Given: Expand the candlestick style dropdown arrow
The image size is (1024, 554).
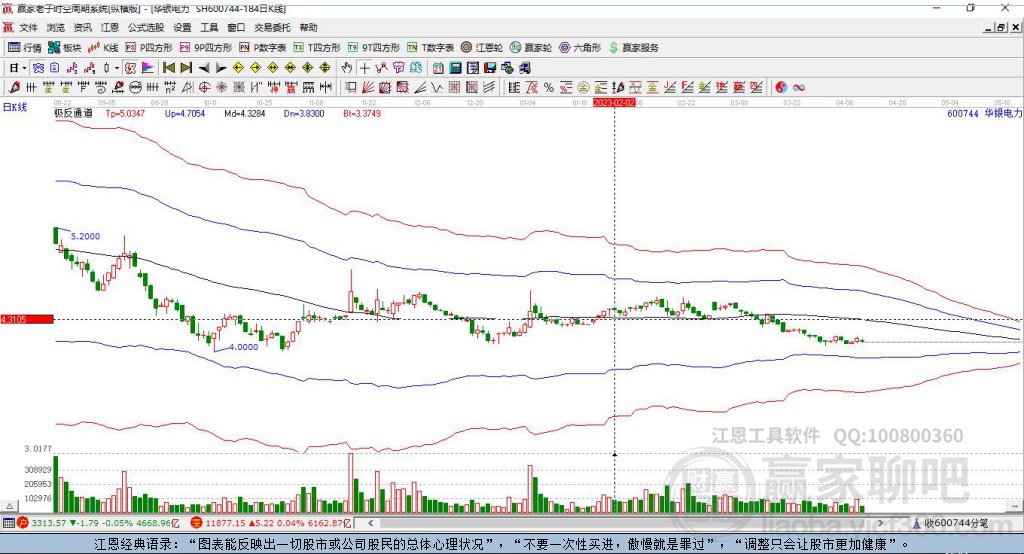Looking at the screenshot, I should [117, 68].
